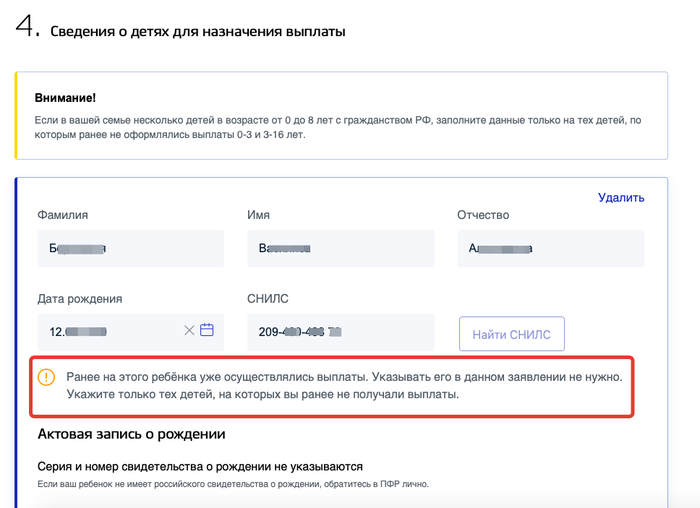Click the Отчество field label
Viewport: 700px width, 508px height.
coord(483,215)
